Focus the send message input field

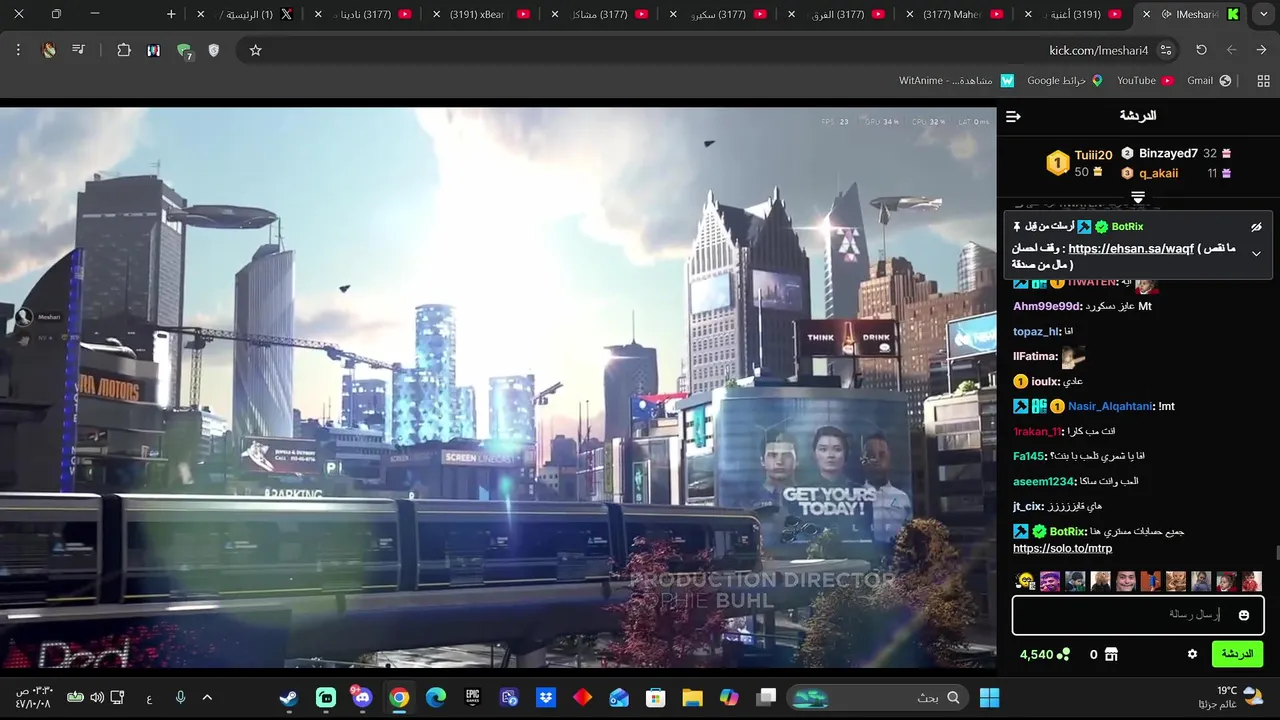pos(1137,615)
